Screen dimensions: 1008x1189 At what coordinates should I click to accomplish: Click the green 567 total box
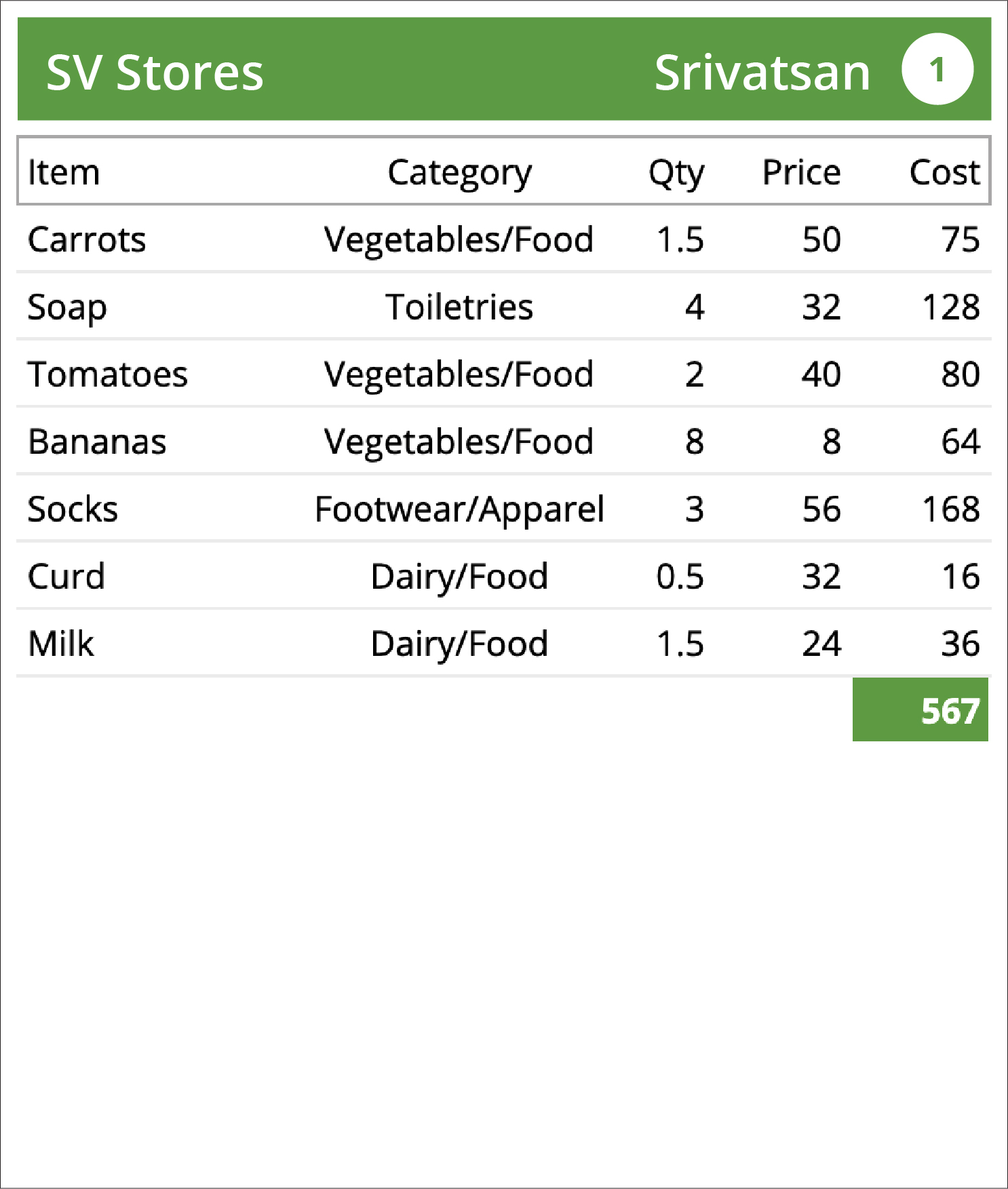(x=920, y=709)
